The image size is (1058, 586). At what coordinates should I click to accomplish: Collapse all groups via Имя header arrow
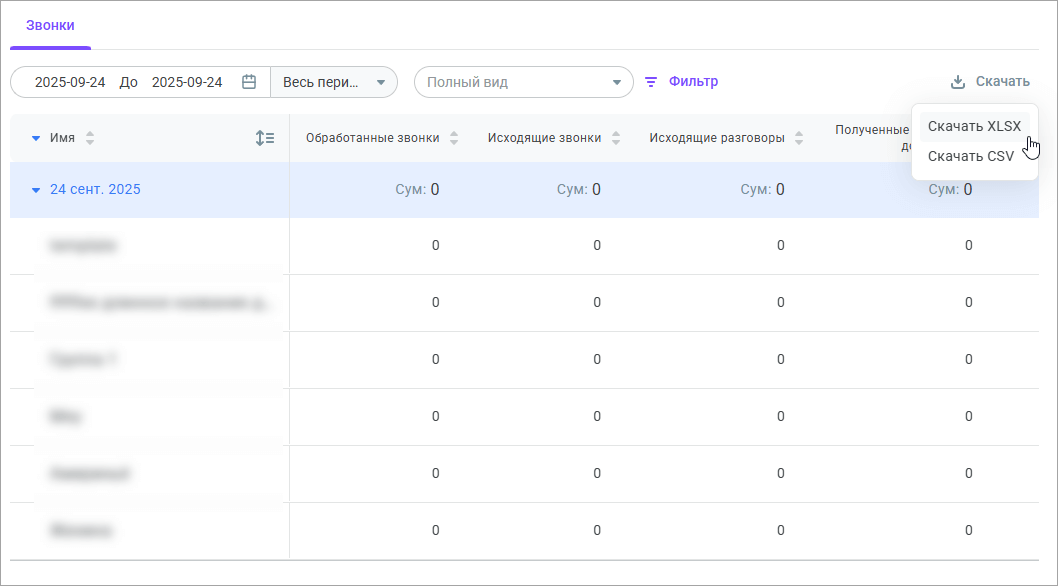point(36,139)
